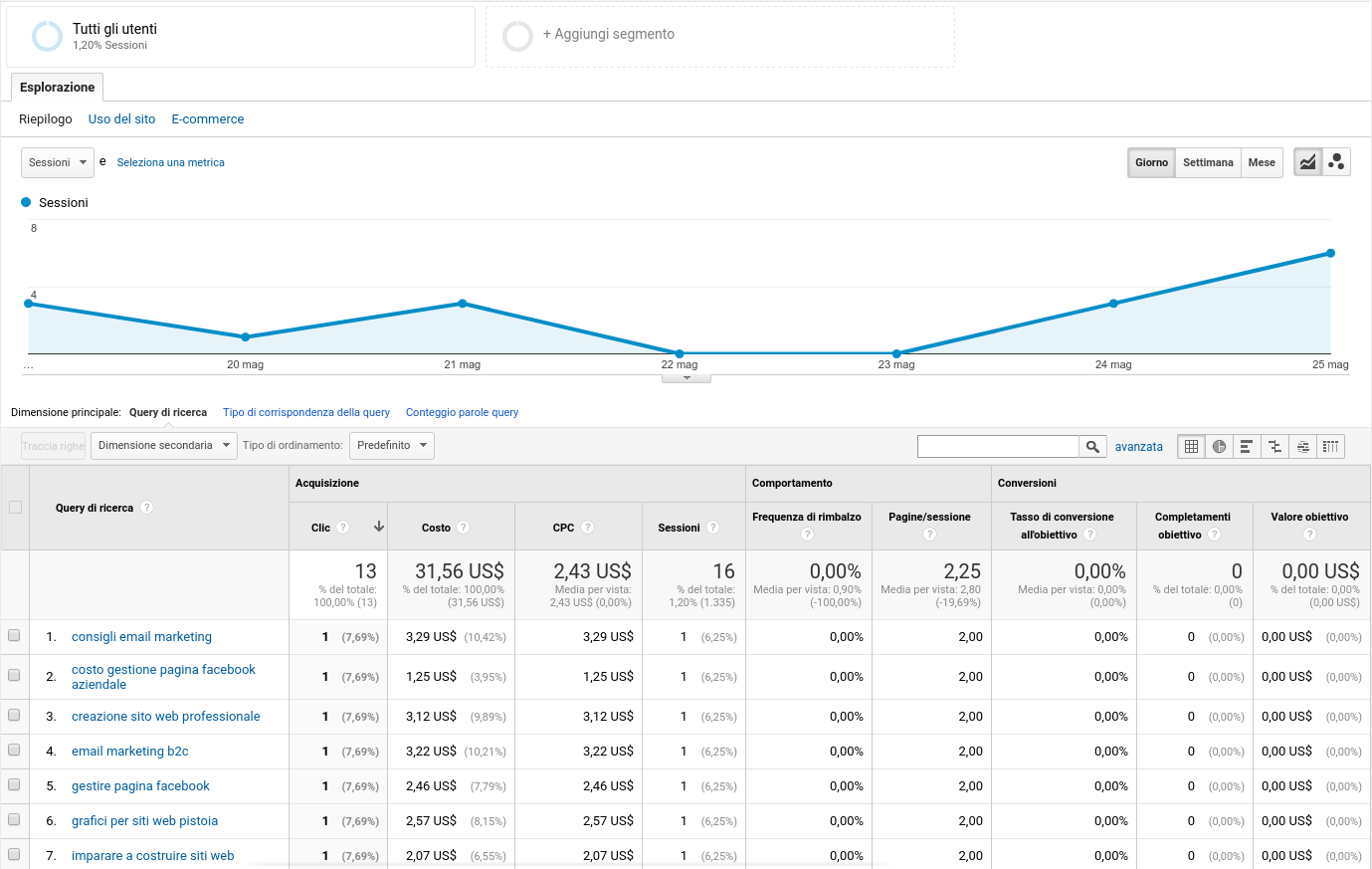Select the pie chart percentage view icon
Viewport: 1372px width, 869px height.
1219,447
